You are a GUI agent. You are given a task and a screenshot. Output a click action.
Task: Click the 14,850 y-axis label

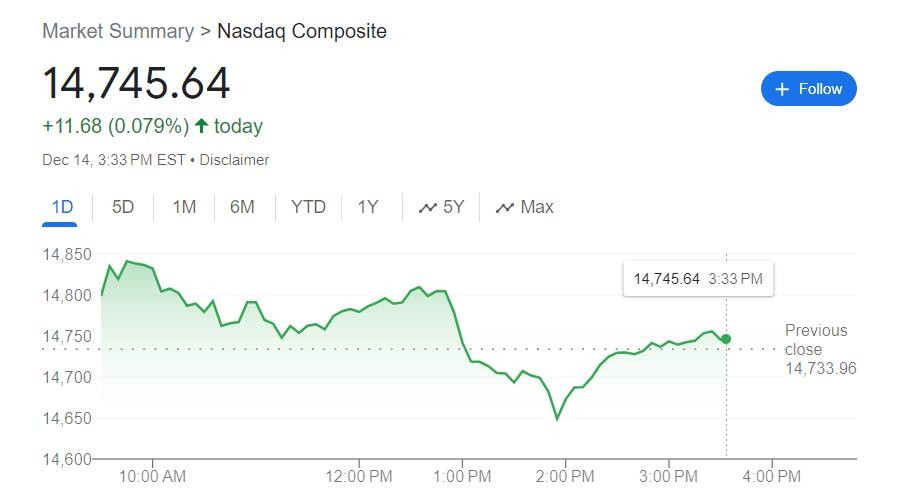67,255
